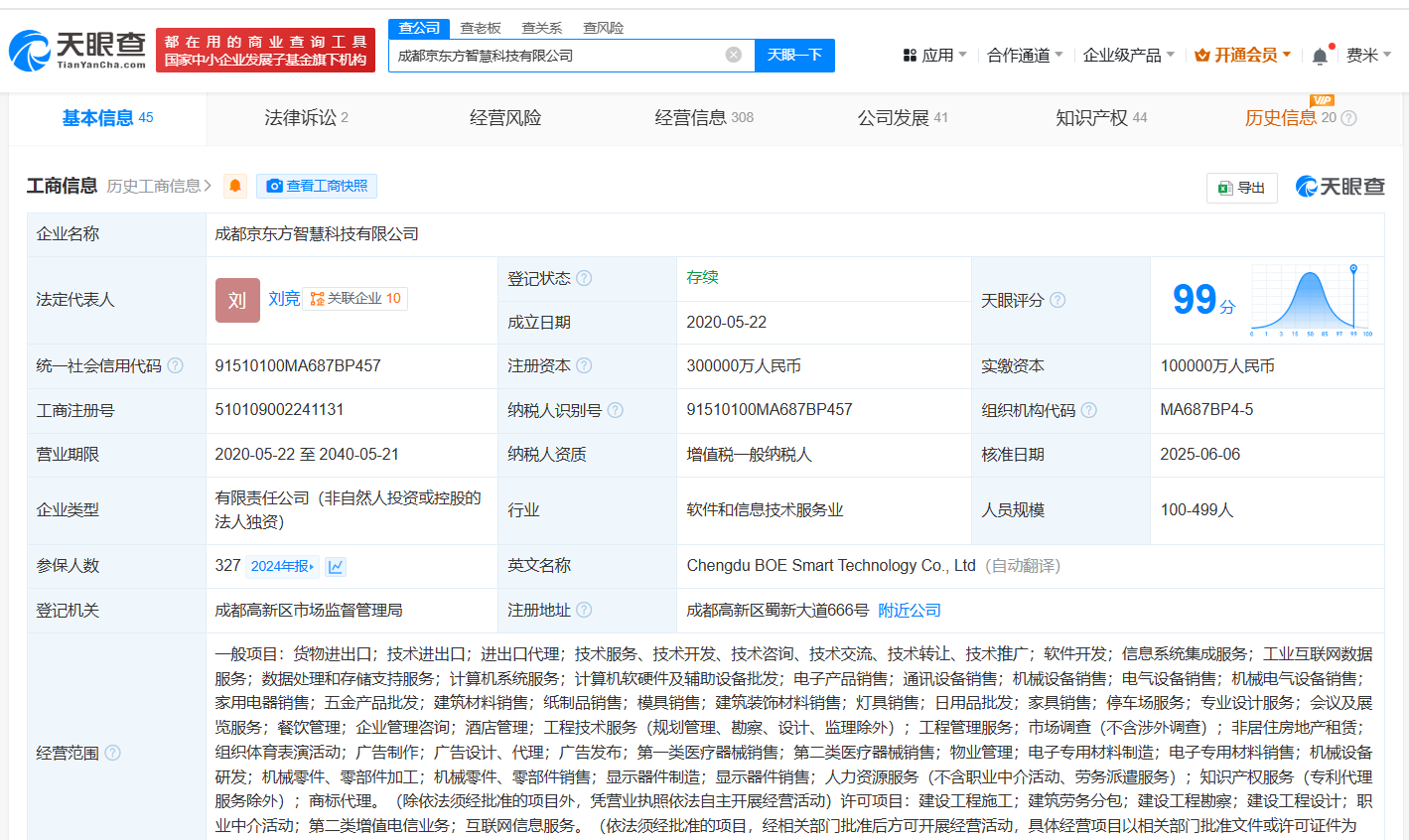Open notifications bell icon

(x=1320, y=57)
